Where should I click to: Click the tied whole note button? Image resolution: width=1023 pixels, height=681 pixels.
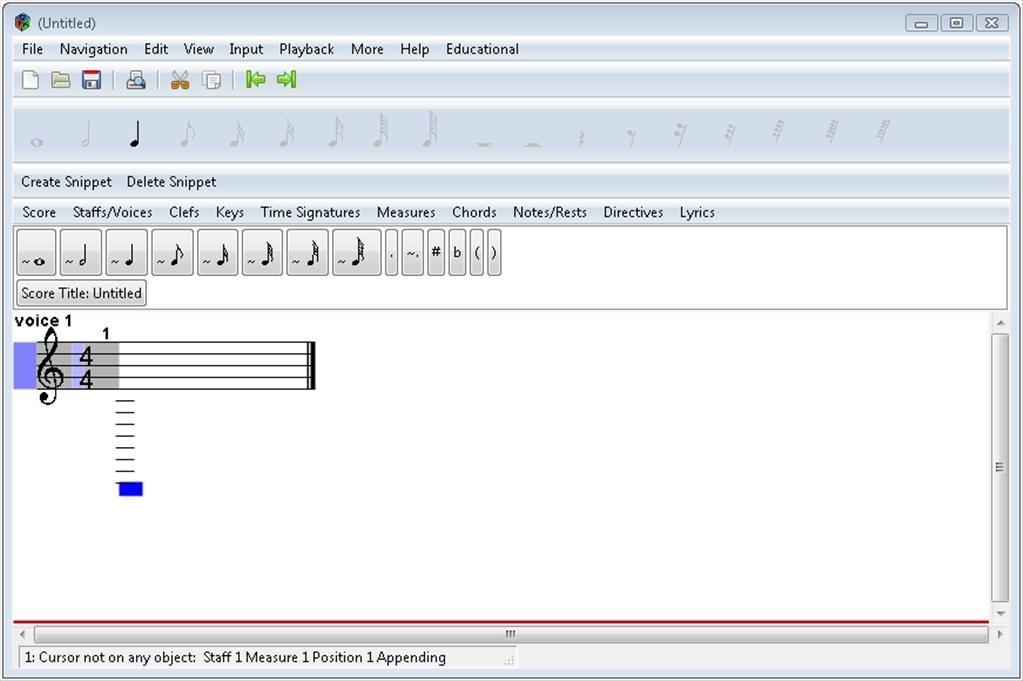coord(37,252)
